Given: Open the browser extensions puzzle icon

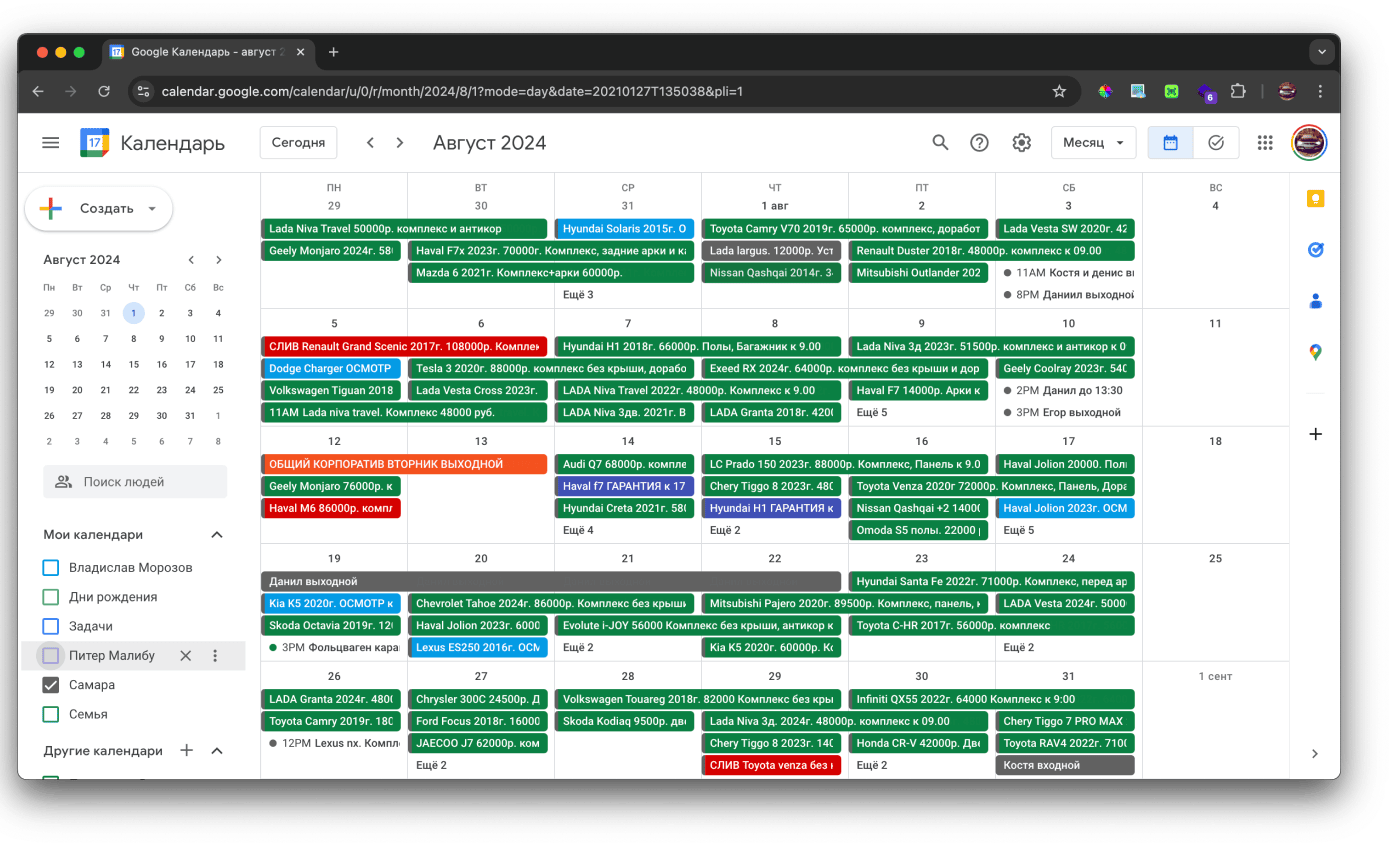Looking at the screenshot, I should 1238,91.
